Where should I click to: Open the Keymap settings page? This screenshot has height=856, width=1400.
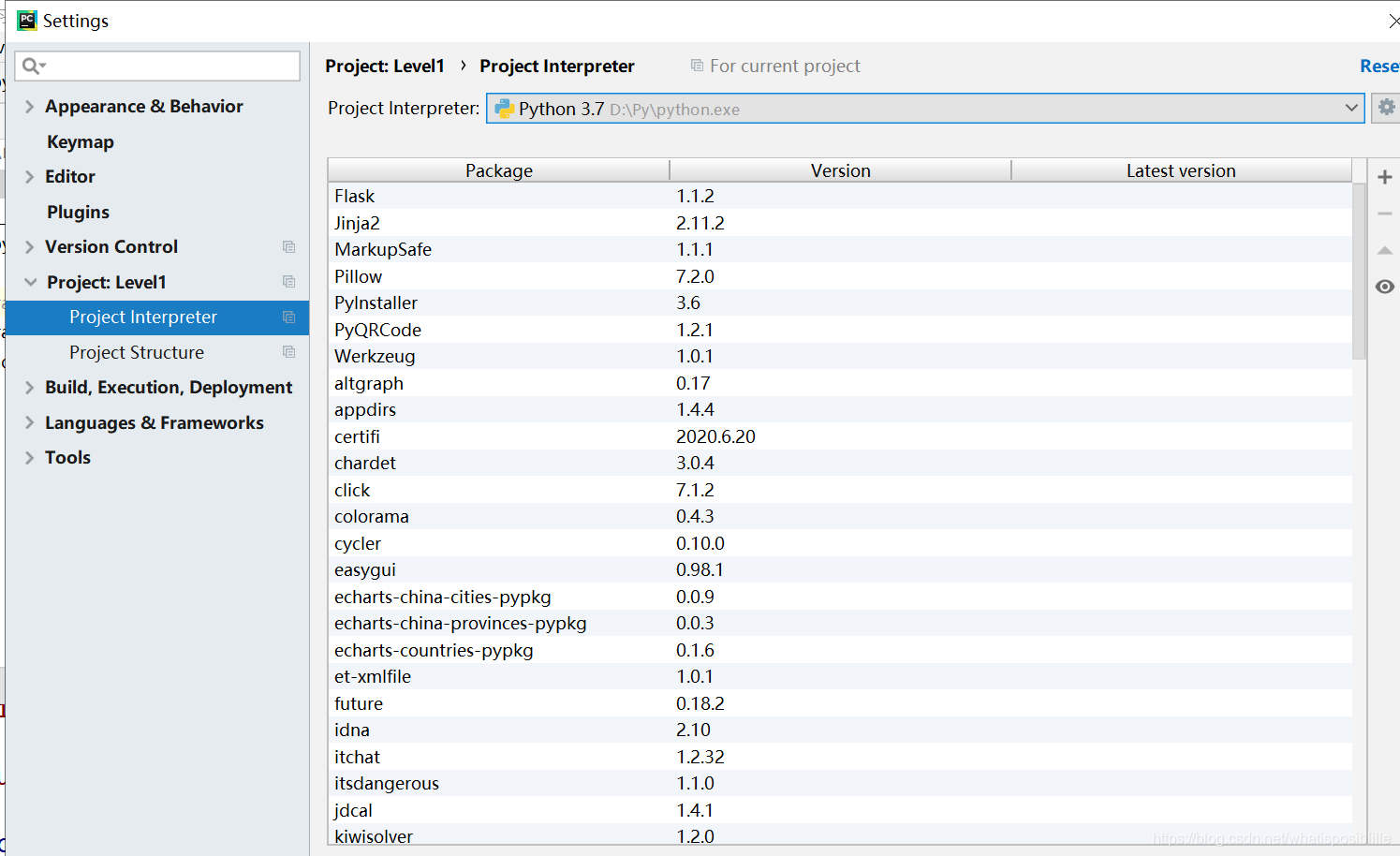[81, 141]
